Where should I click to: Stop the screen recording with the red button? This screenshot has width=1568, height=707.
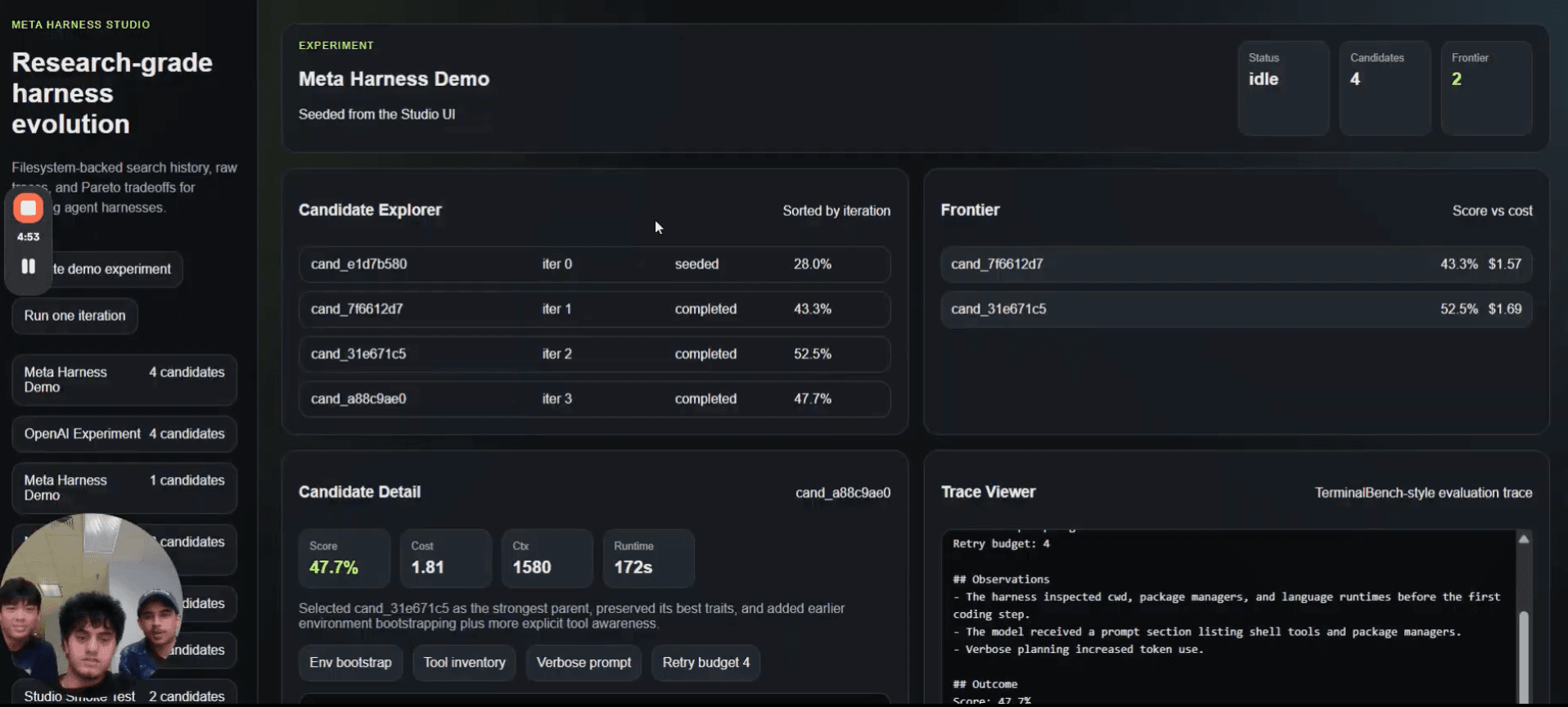28,208
